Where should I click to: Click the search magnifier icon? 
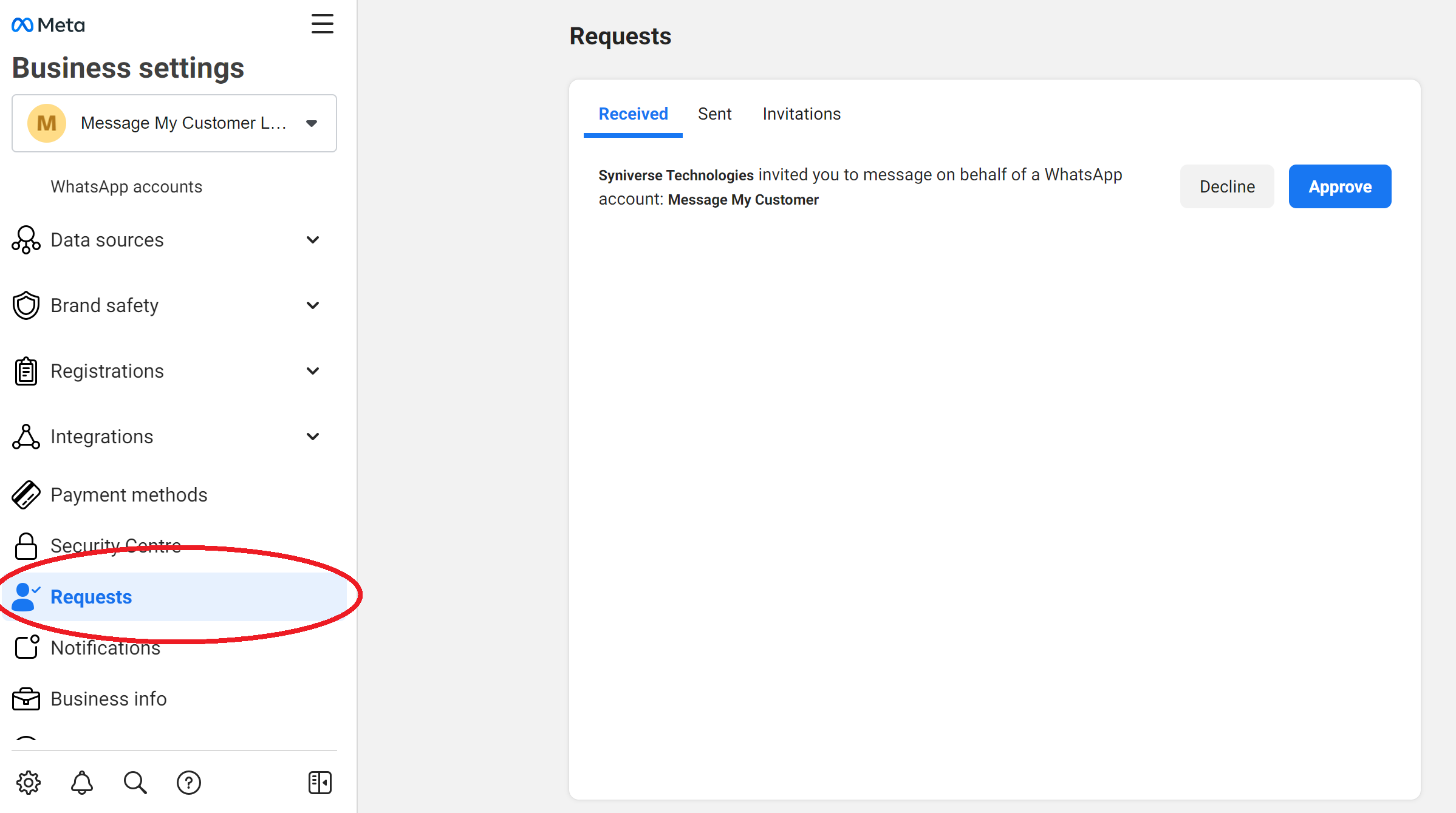pyautogui.click(x=135, y=783)
